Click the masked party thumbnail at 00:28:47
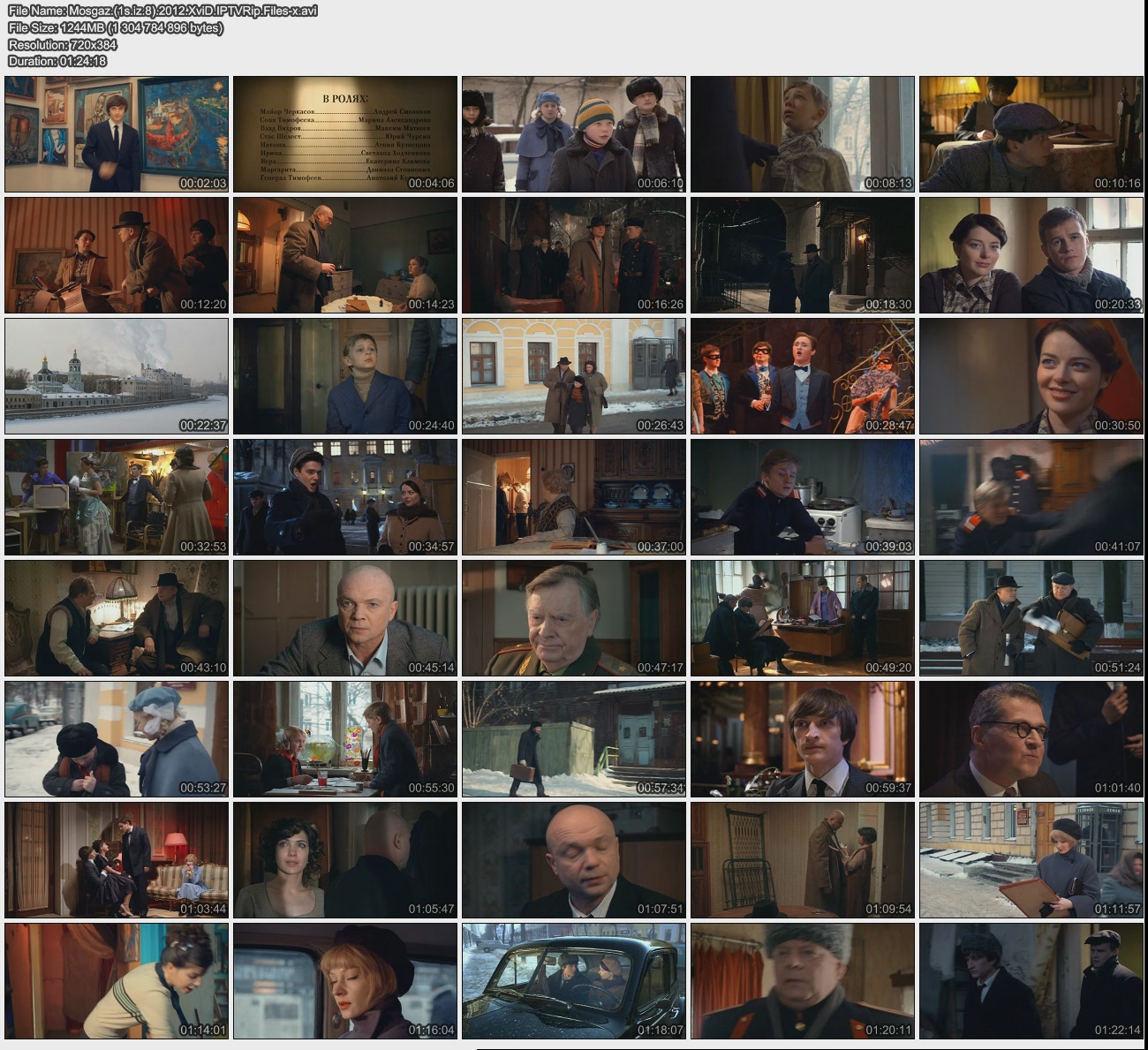 point(803,376)
